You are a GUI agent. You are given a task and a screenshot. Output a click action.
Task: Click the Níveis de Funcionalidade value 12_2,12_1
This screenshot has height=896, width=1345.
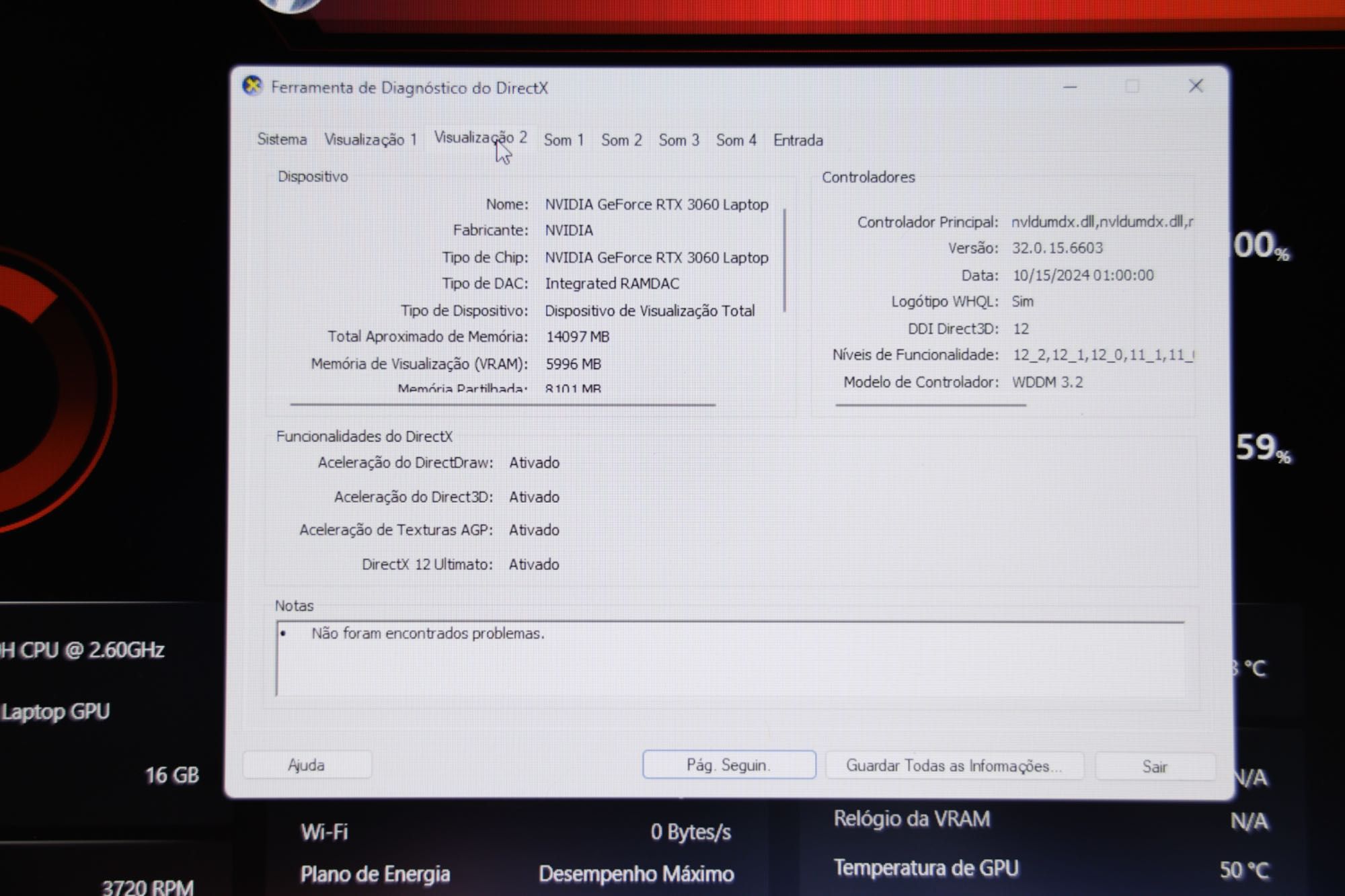(x=1103, y=355)
